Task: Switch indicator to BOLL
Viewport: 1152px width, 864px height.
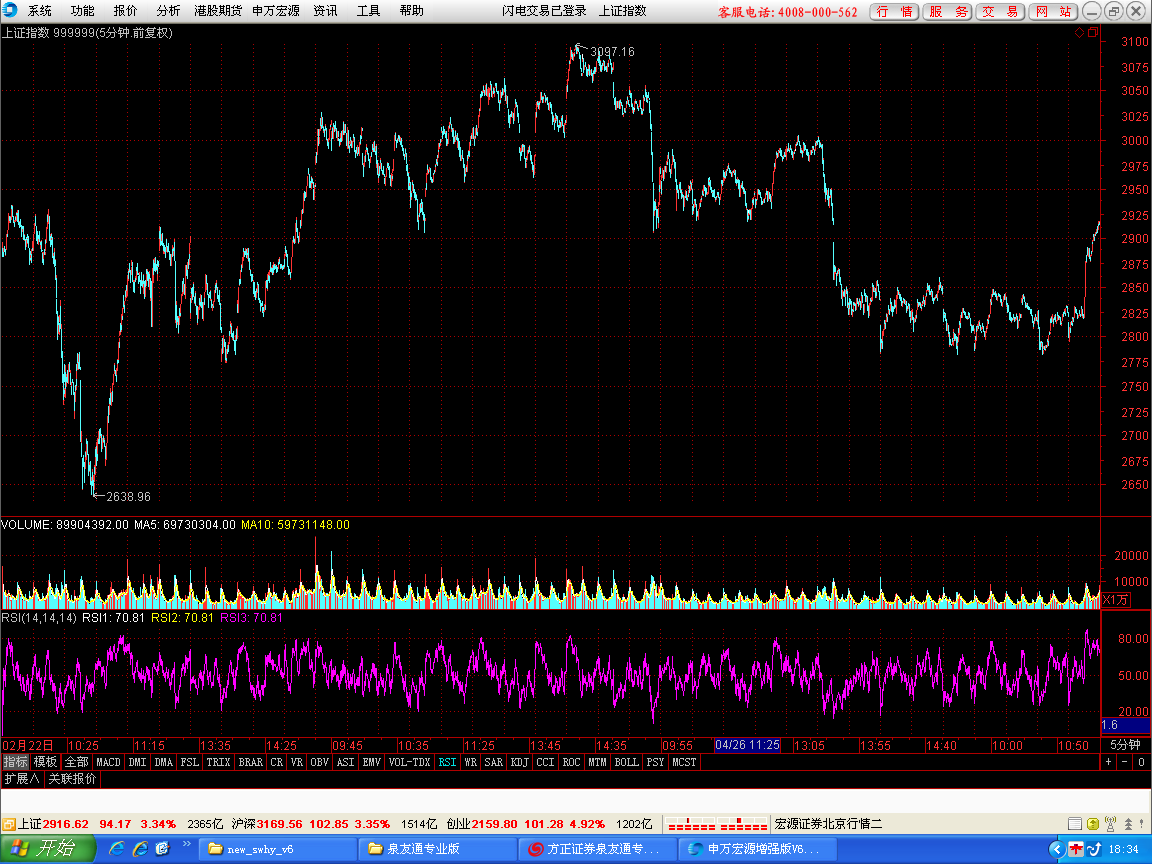Action: click(x=626, y=762)
